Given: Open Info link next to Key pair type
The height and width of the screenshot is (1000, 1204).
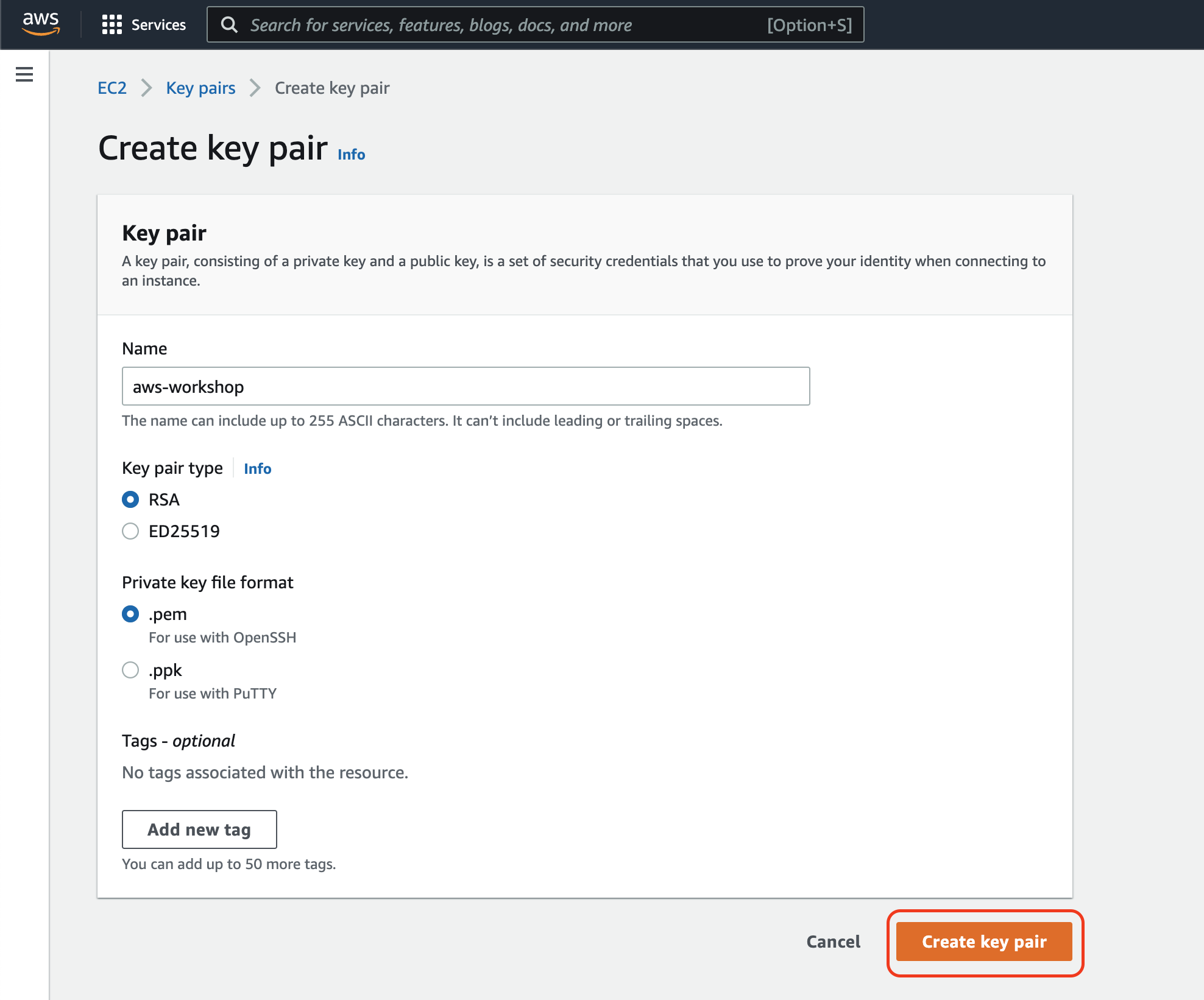Looking at the screenshot, I should click(258, 468).
